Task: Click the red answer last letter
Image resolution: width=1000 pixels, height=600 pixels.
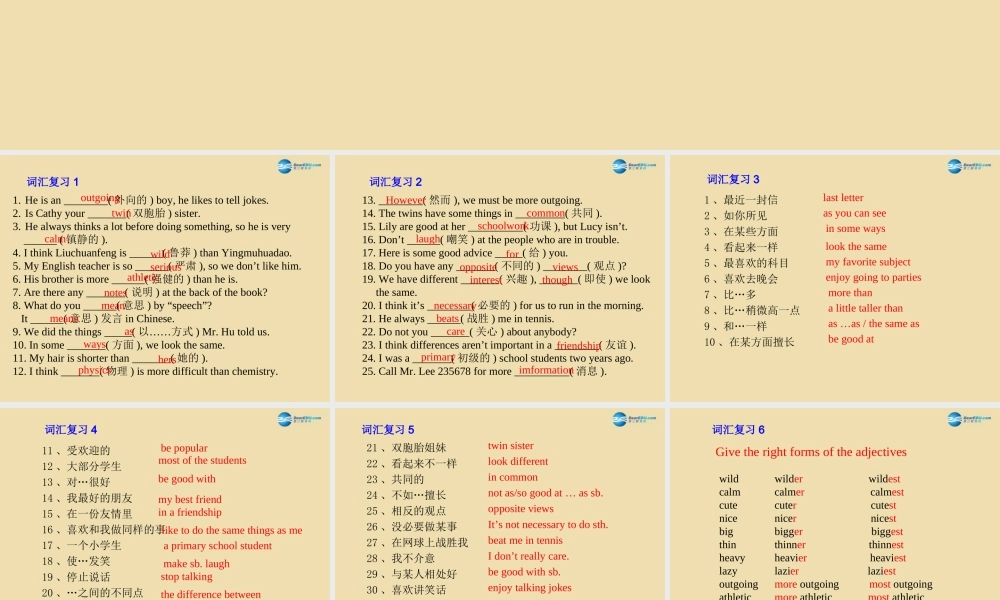Action: [x=845, y=197]
